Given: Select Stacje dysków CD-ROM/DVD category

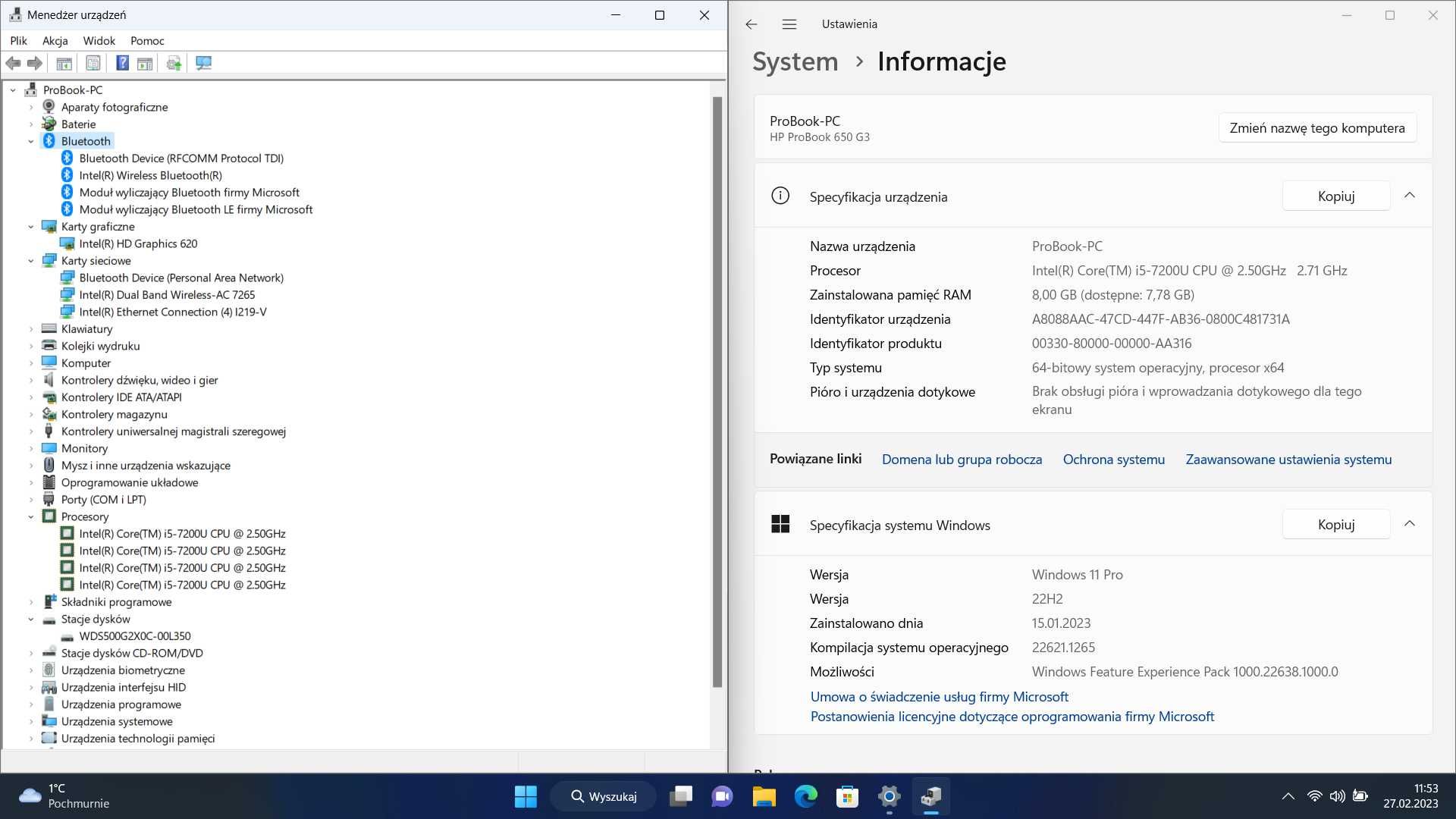Looking at the screenshot, I should [132, 653].
